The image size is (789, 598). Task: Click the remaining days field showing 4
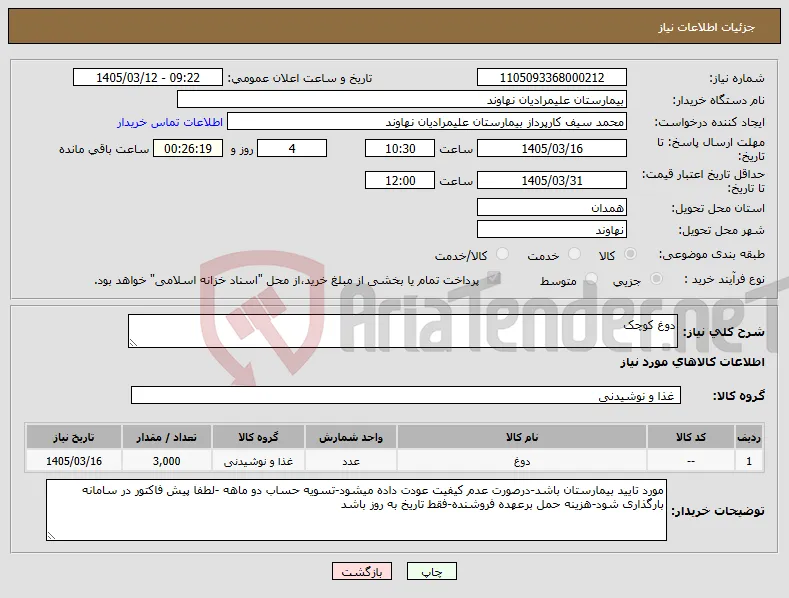[x=292, y=148]
